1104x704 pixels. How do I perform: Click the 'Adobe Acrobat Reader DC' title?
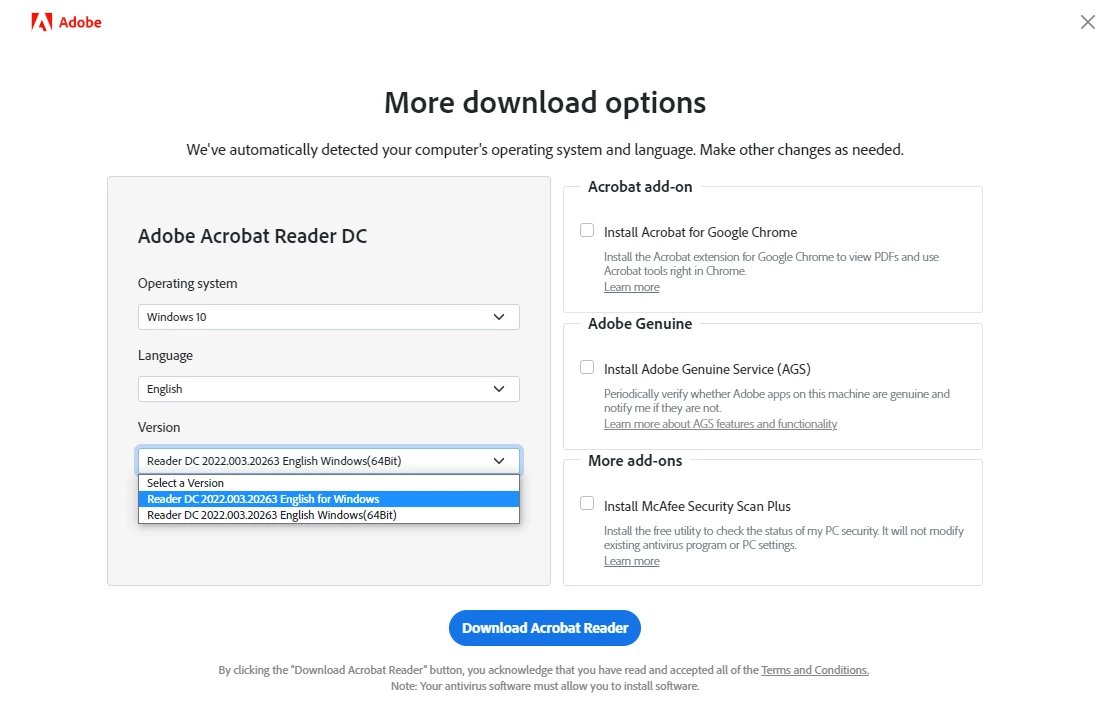pos(253,236)
